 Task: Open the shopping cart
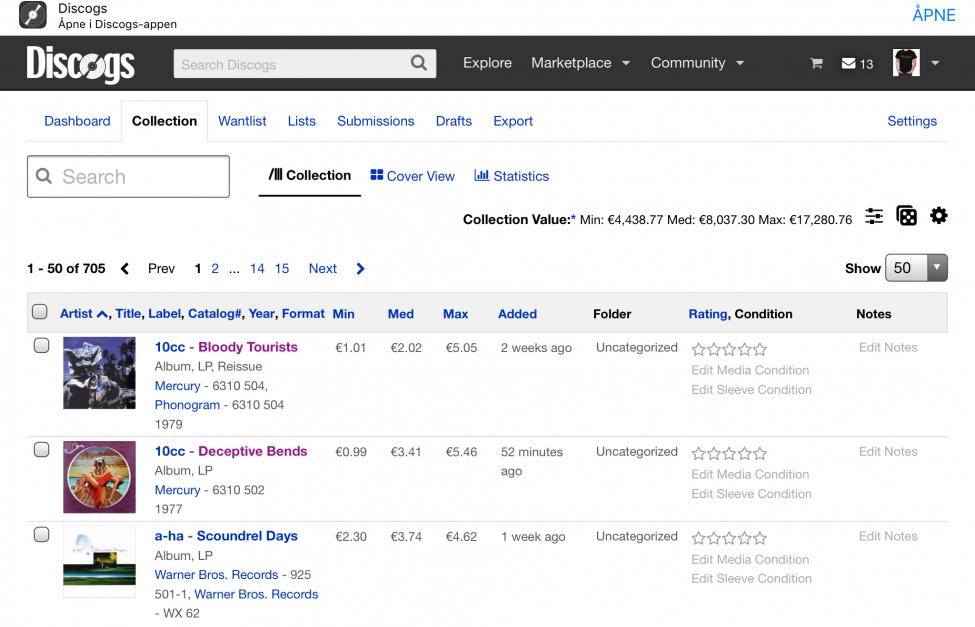pos(816,63)
